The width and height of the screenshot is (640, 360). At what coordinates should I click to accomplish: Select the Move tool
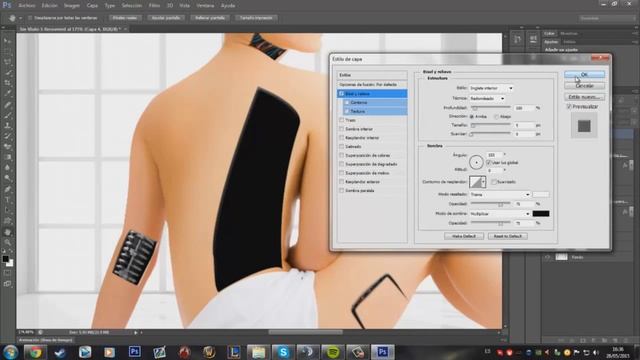point(7,41)
